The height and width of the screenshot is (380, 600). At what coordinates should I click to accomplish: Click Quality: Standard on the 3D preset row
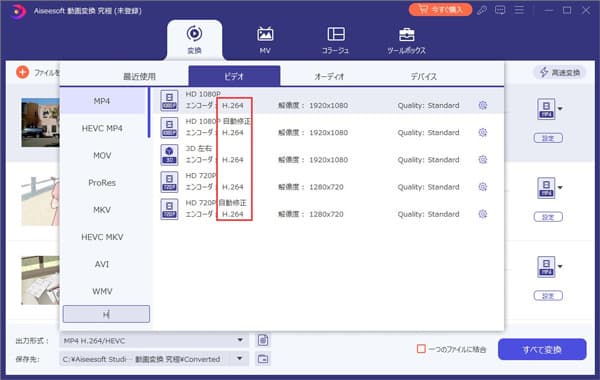click(x=428, y=160)
